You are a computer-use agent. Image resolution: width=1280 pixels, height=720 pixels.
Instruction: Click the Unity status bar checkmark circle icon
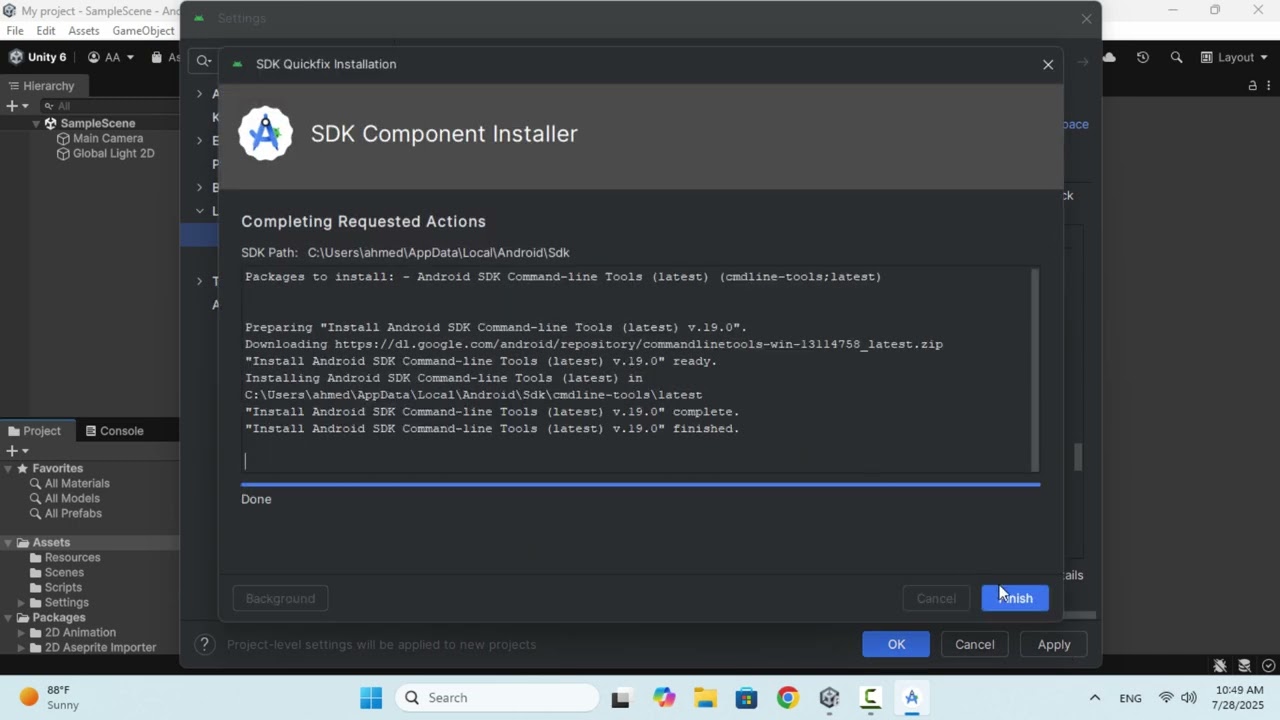click(1268, 665)
